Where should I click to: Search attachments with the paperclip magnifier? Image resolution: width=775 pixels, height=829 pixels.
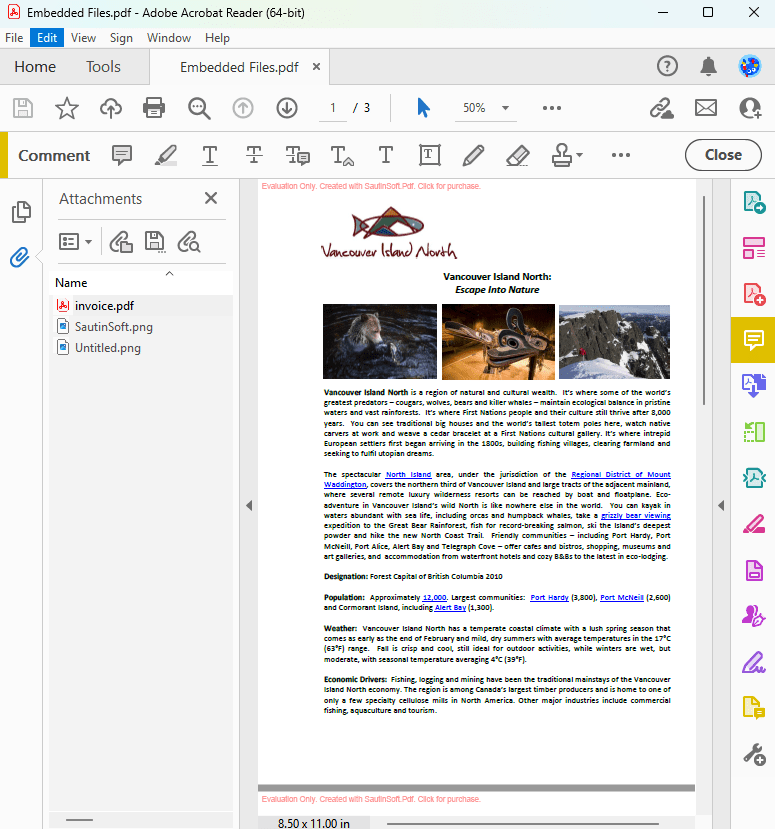[189, 242]
